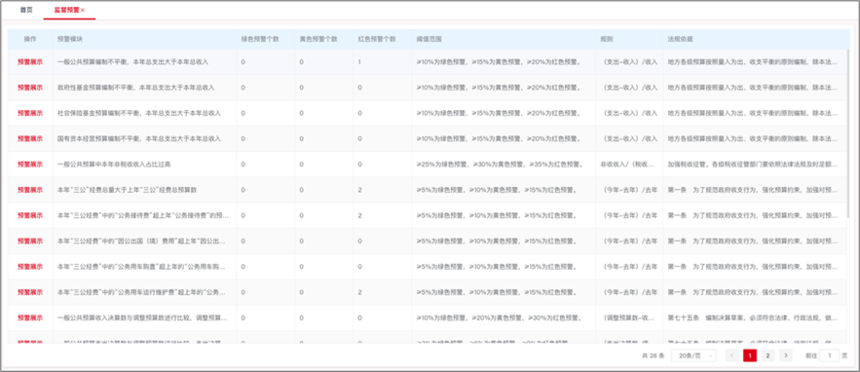Click regulation text in 国有资本经营预算 row
Screen dimensions: 860x372
(752, 139)
